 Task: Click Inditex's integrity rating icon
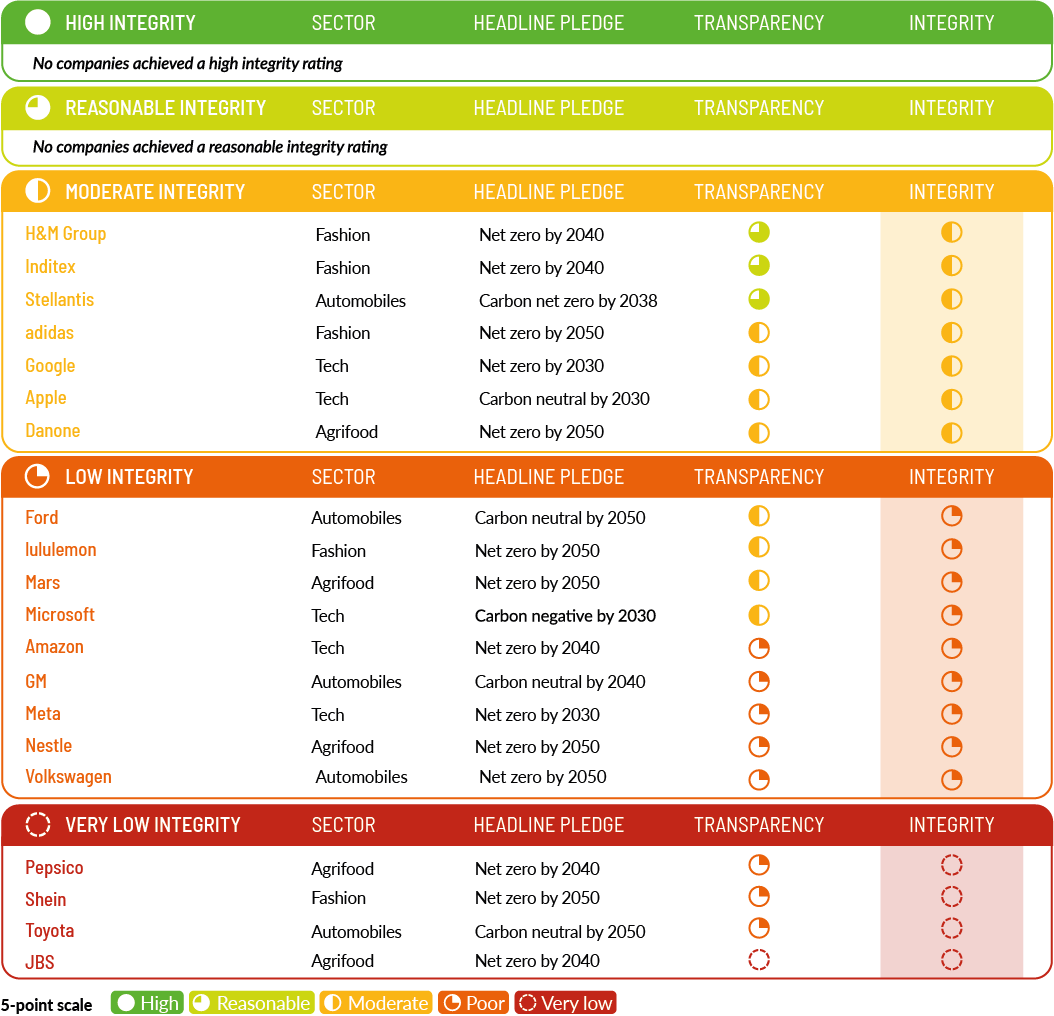pyautogui.click(x=951, y=266)
